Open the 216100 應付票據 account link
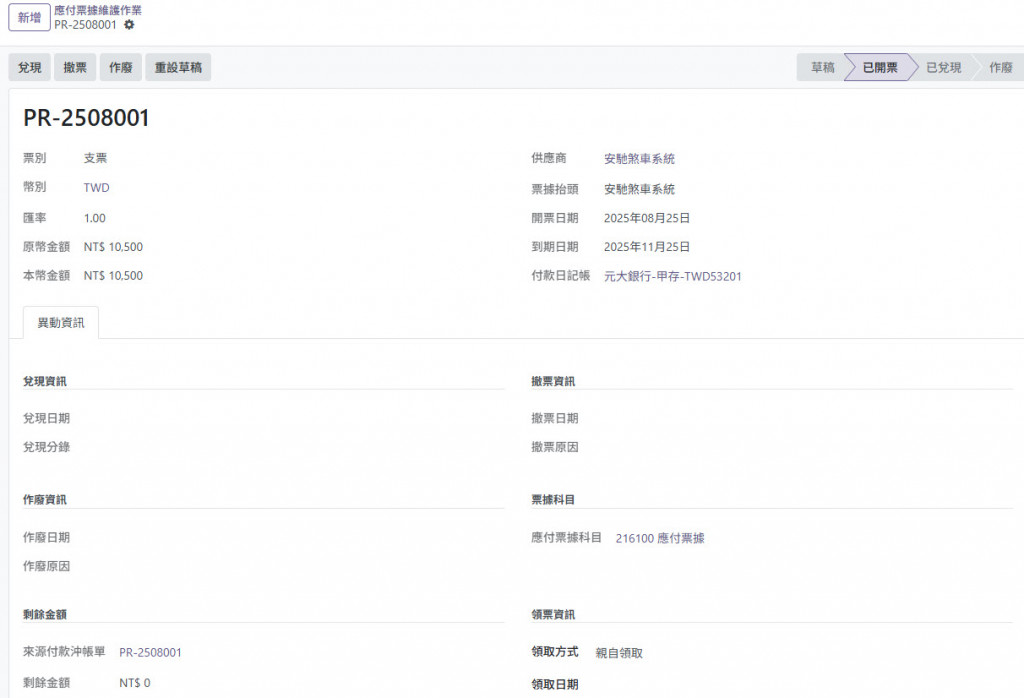The height and width of the screenshot is (698, 1024). tap(660, 538)
